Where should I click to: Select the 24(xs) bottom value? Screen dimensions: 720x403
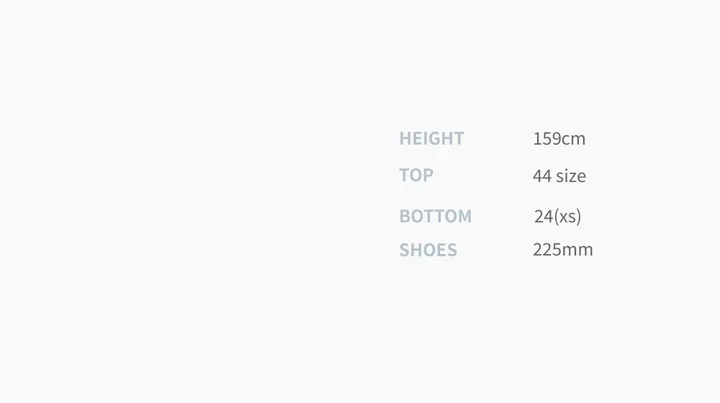pos(558,216)
